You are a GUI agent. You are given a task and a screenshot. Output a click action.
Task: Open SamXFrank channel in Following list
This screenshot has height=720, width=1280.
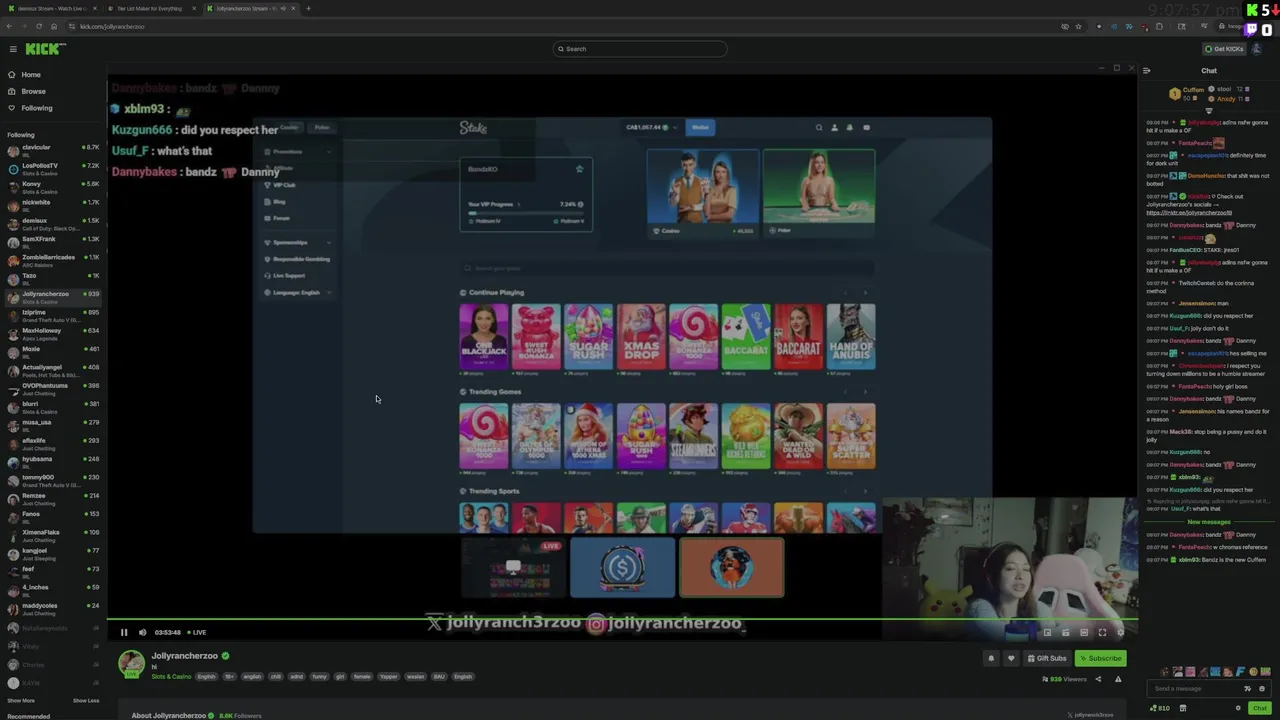coord(54,242)
